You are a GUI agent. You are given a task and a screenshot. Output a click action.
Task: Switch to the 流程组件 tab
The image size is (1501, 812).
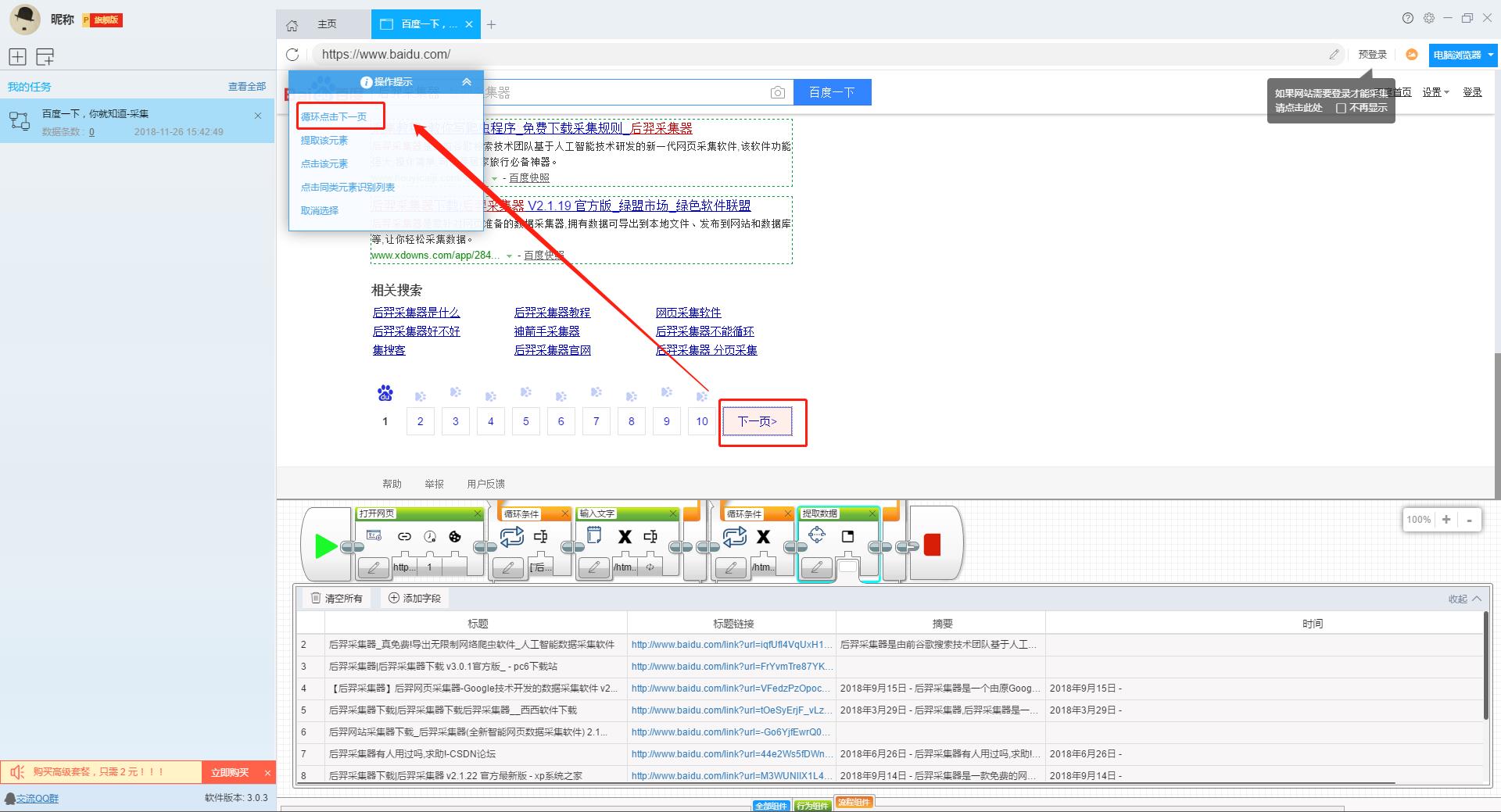[853, 803]
